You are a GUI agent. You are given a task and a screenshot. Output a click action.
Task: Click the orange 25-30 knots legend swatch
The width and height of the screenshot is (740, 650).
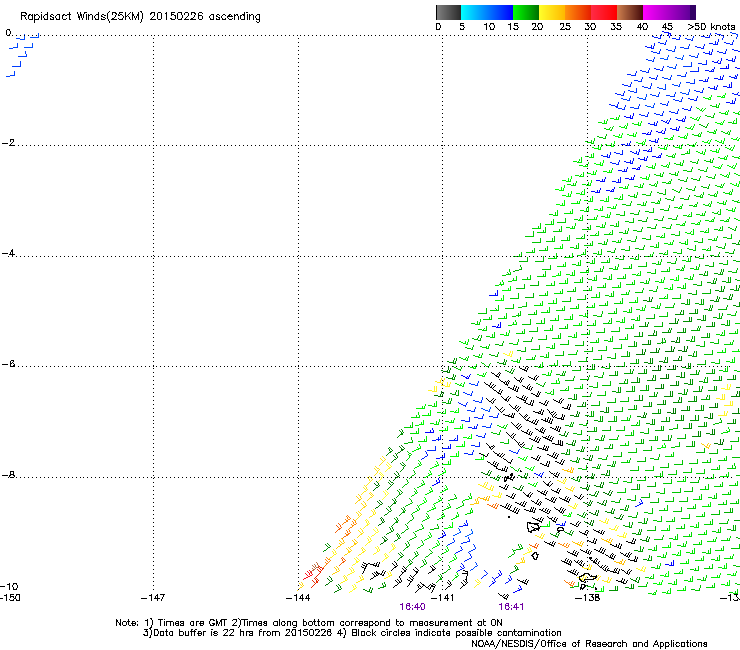coord(578,12)
